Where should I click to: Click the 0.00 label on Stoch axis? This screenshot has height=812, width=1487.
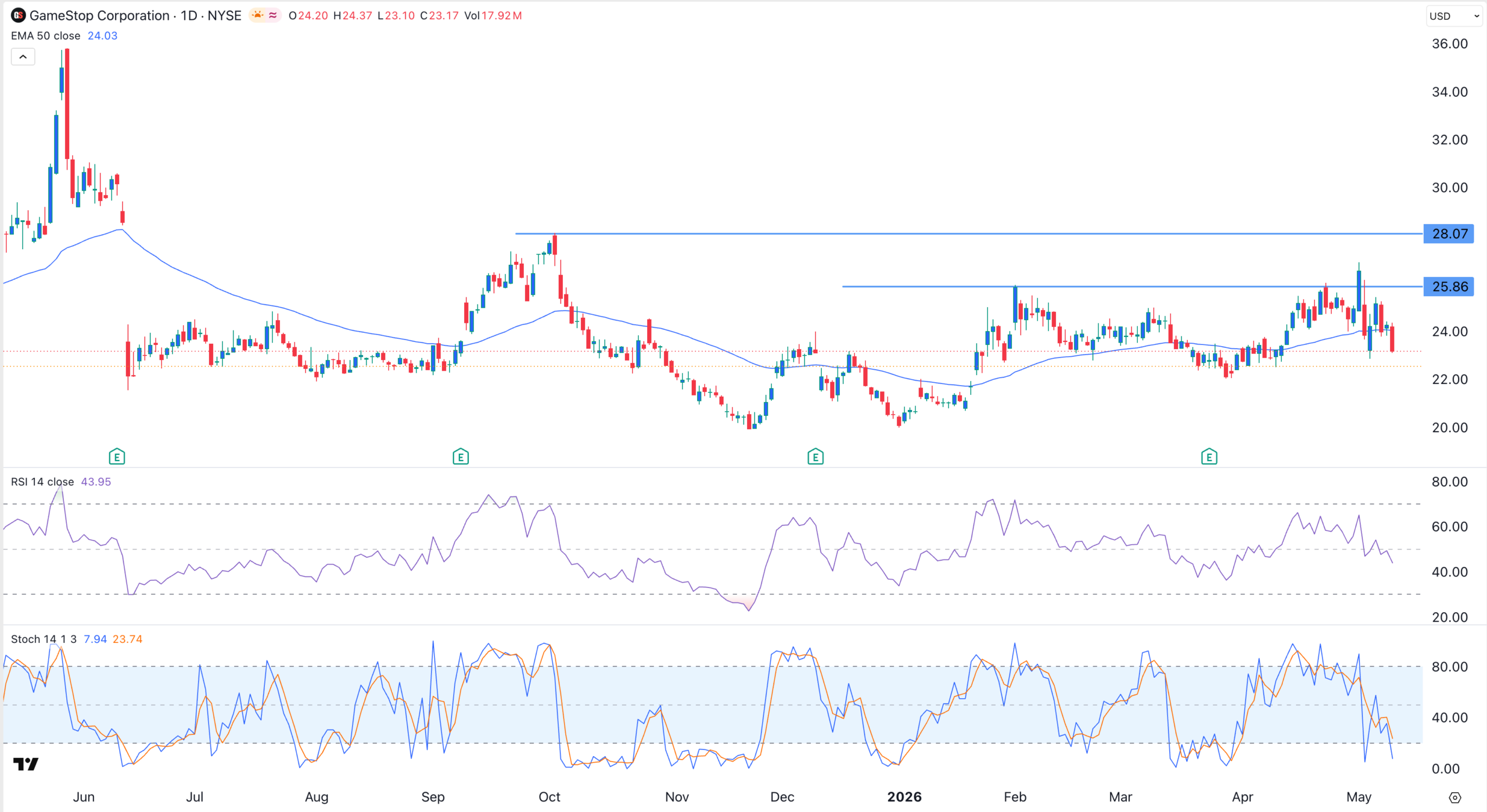tap(1445, 768)
